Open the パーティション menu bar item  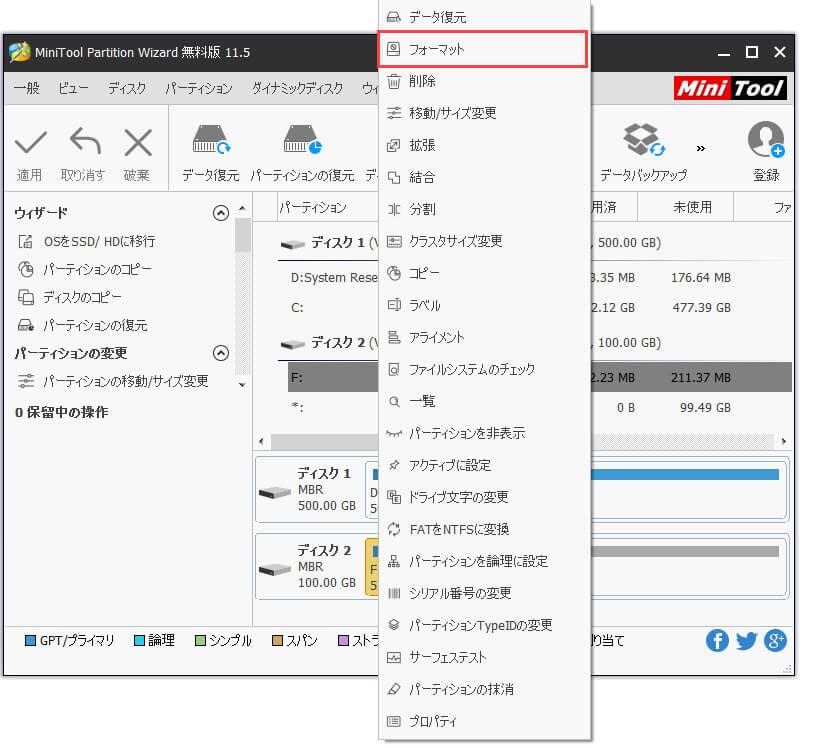pos(199,88)
